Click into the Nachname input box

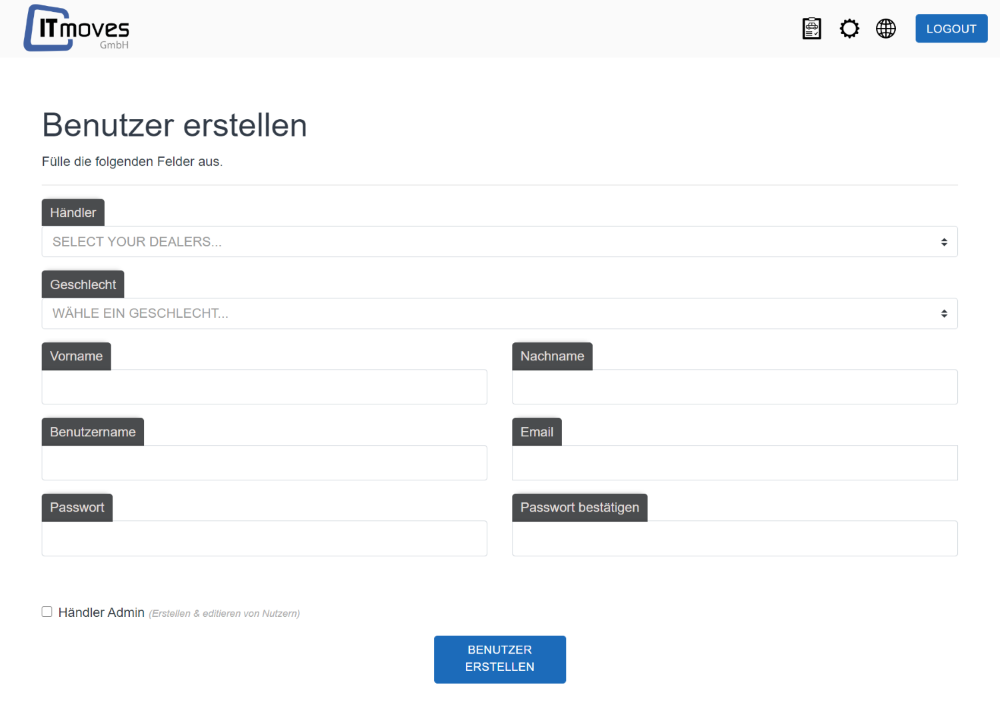tap(734, 387)
